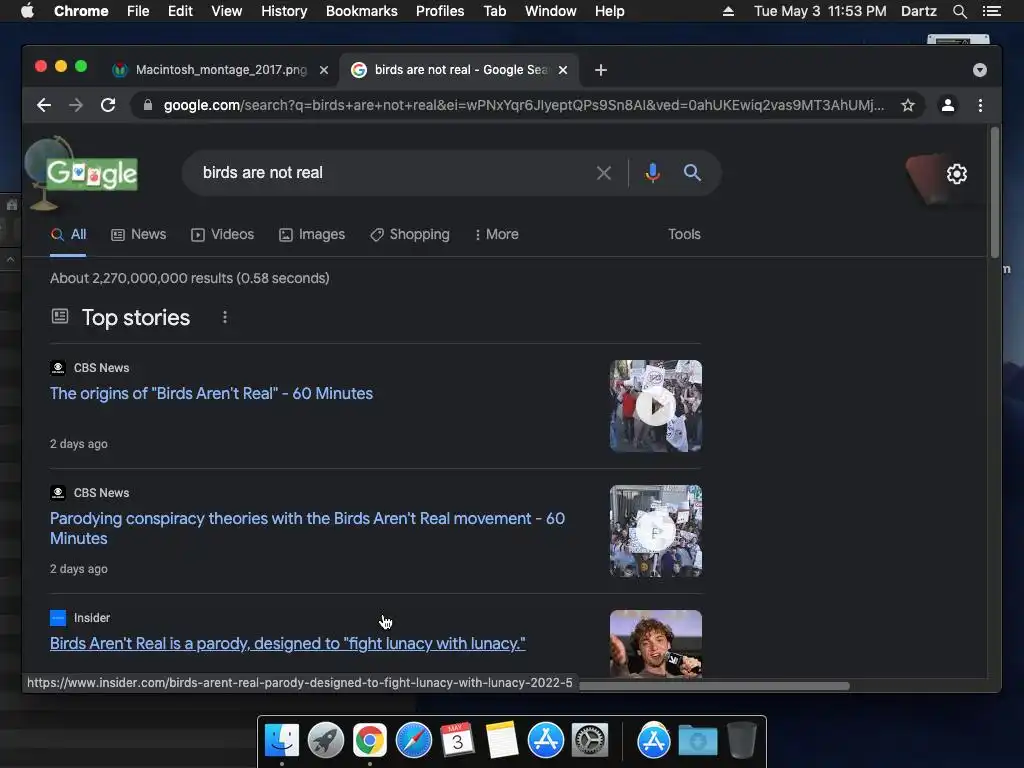
Task: Click the forward navigation arrow
Action: (x=76, y=105)
